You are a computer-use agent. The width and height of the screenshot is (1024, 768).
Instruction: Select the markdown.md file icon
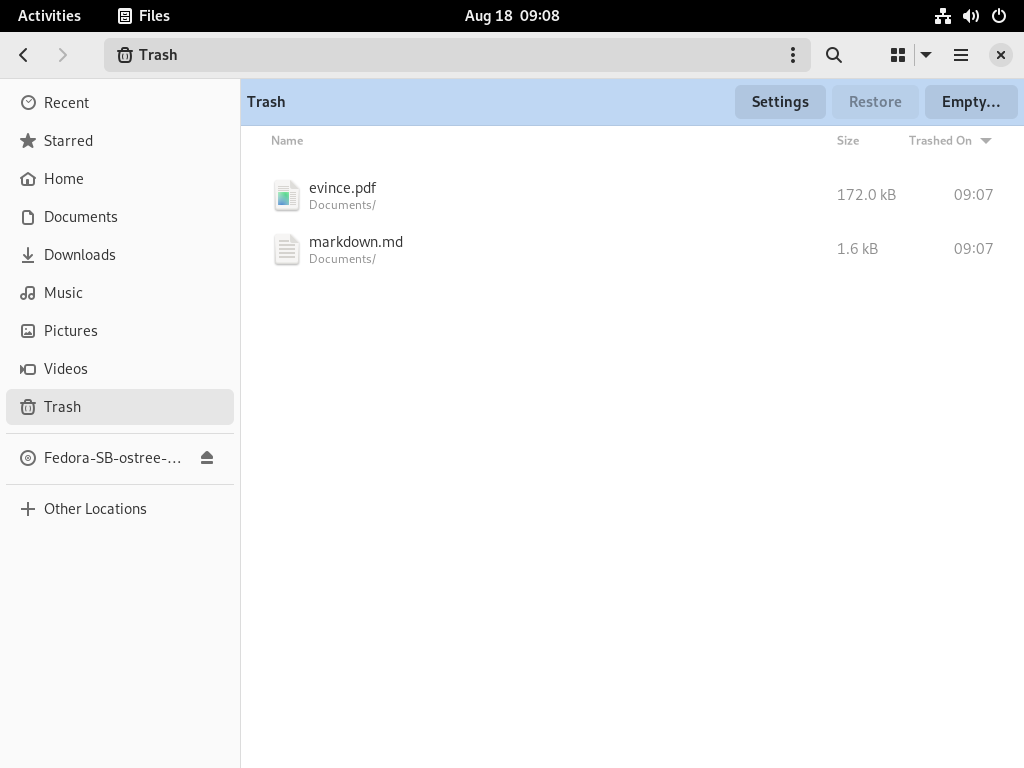pos(287,249)
